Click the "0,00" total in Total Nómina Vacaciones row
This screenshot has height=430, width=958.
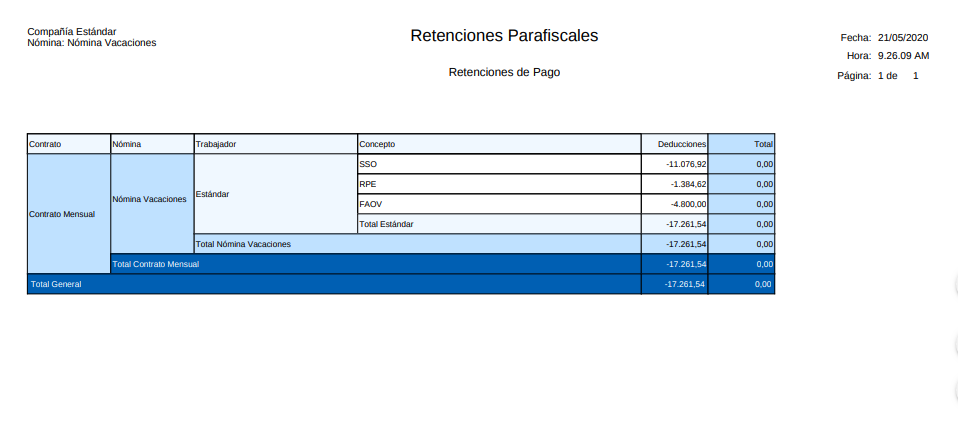742,244
